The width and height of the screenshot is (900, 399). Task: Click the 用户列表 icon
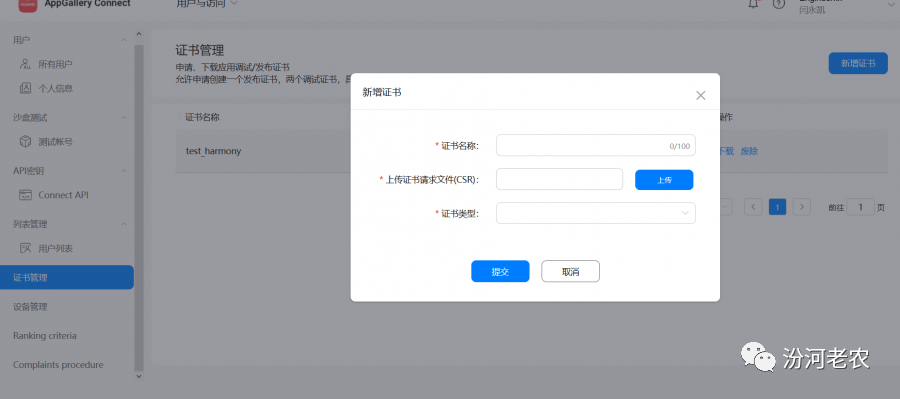[x=25, y=248]
